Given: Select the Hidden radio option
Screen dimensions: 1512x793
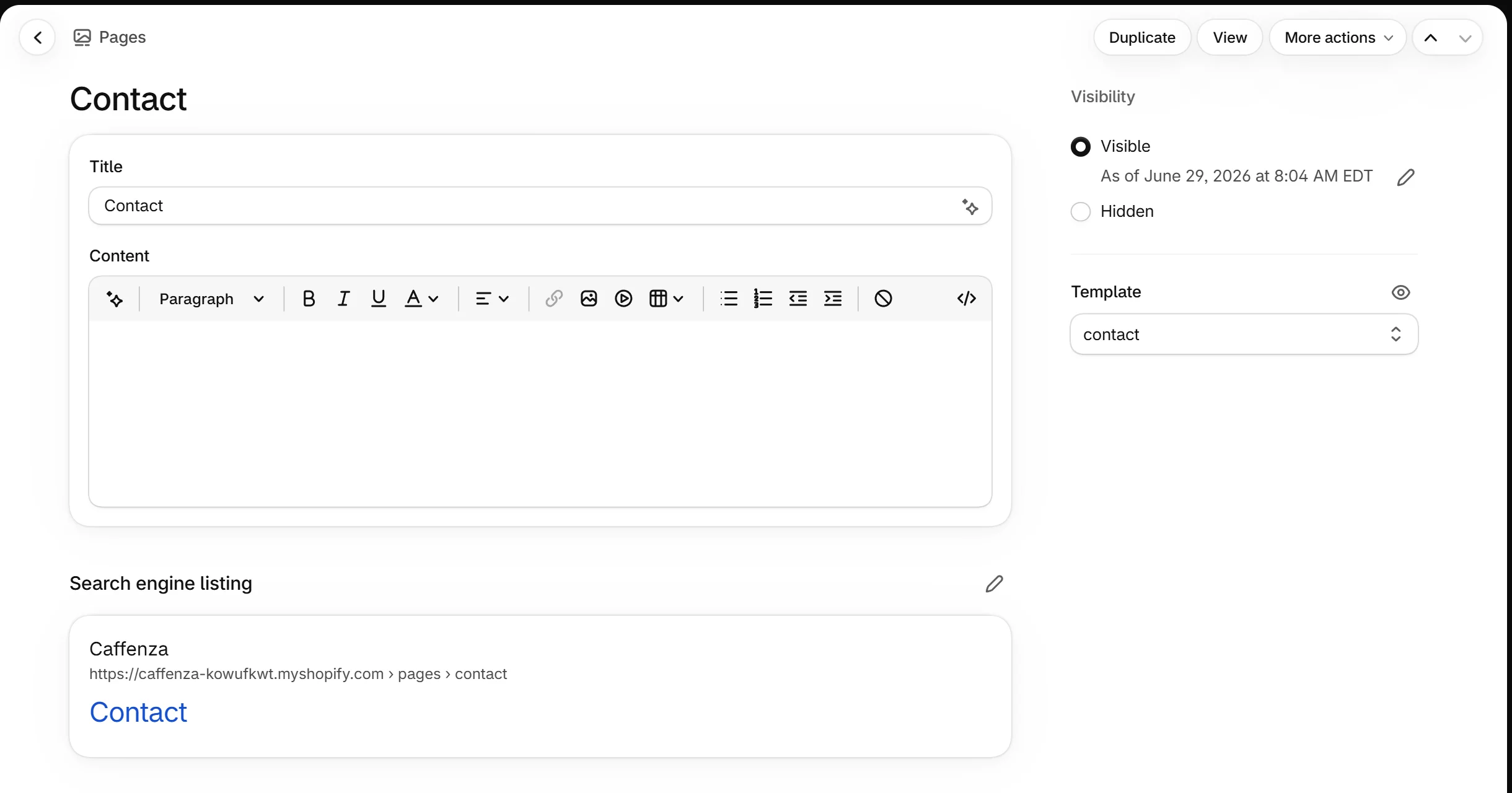Looking at the screenshot, I should tap(1081, 212).
